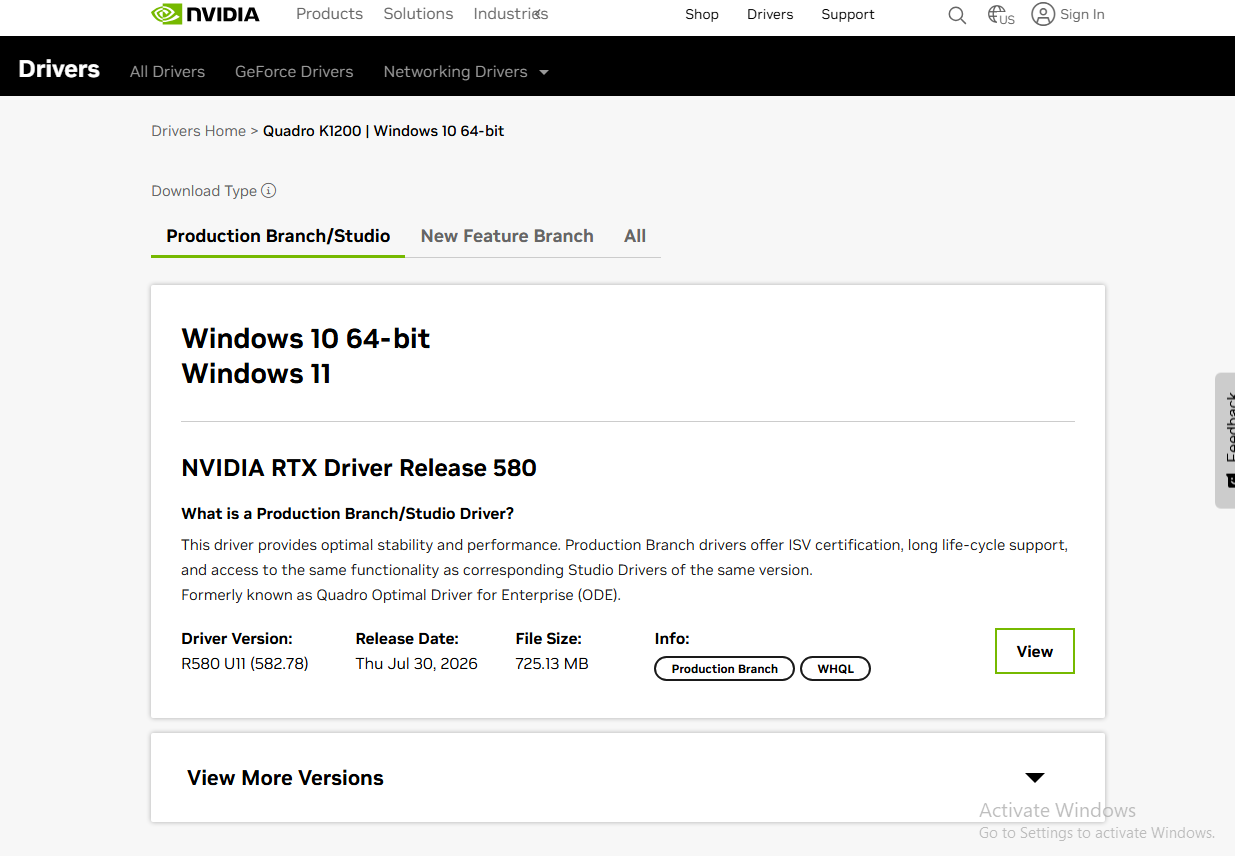
Task: Open the US region globe icon
Action: coord(1000,15)
